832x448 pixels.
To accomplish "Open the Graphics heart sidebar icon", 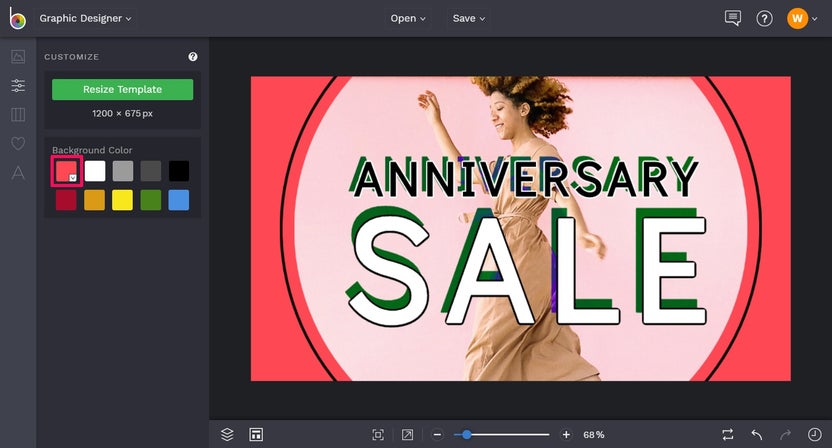I will coord(18,143).
